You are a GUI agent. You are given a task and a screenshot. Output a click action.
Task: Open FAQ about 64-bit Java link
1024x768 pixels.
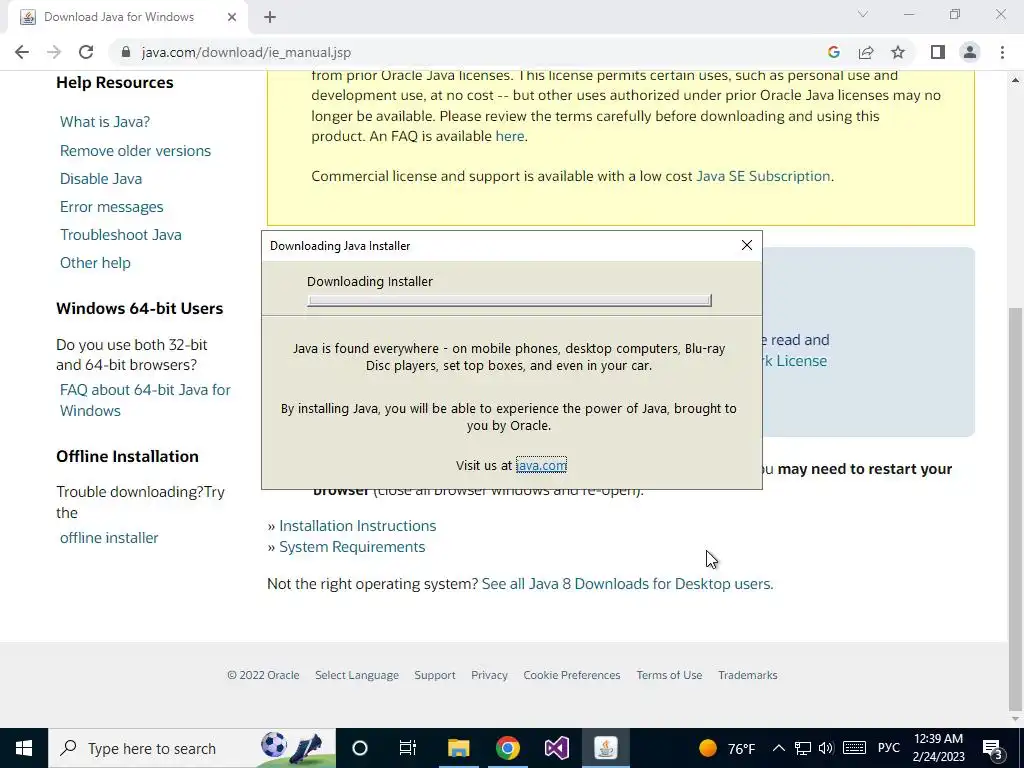pyautogui.click(x=145, y=400)
